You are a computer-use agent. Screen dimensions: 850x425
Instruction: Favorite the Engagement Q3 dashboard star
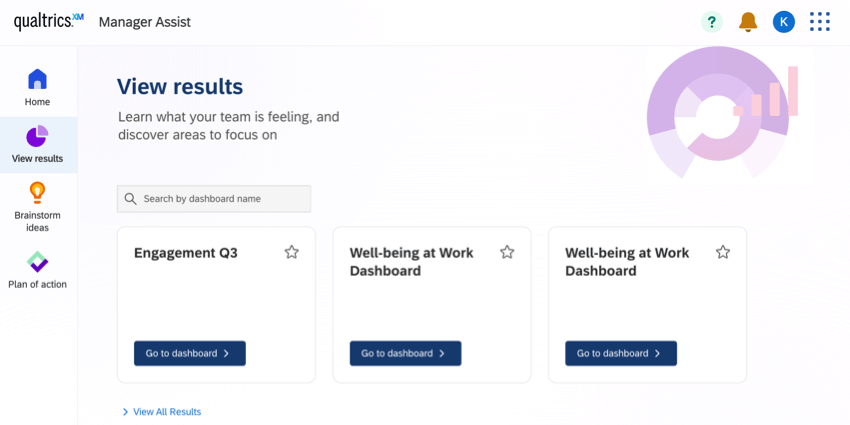[x=292, y=252]
